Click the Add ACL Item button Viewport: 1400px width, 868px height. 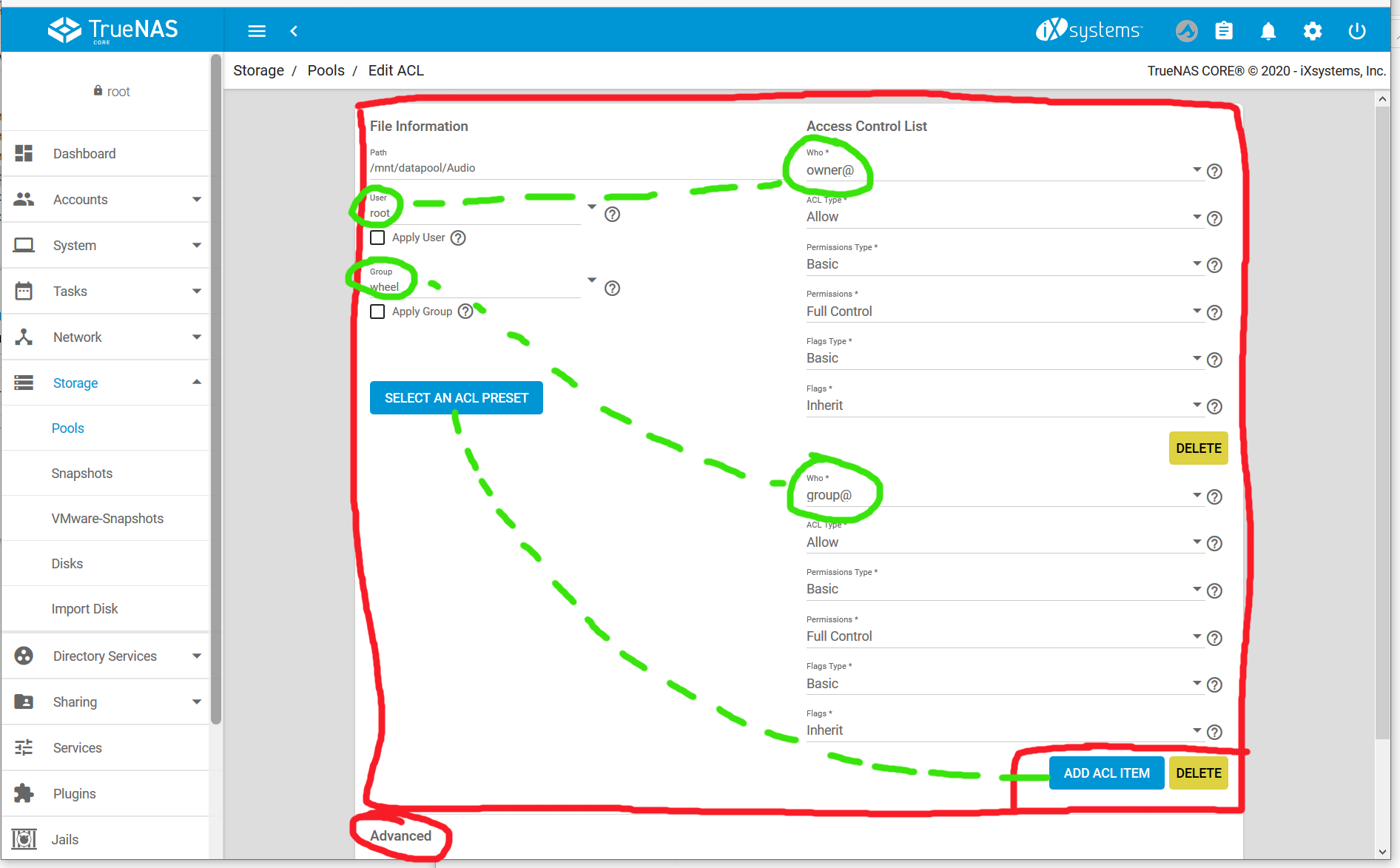click(1107, 773)
